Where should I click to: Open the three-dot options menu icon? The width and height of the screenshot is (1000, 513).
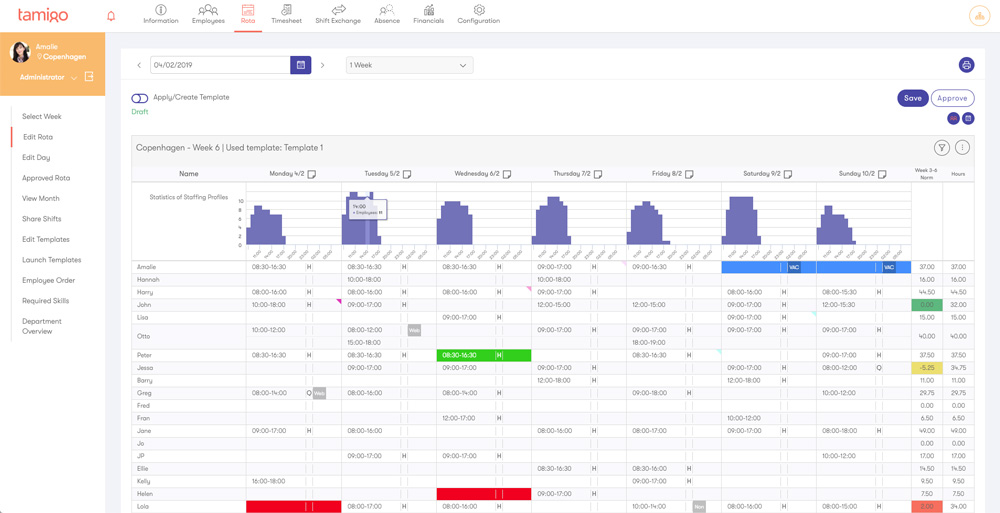pos(962,148)
